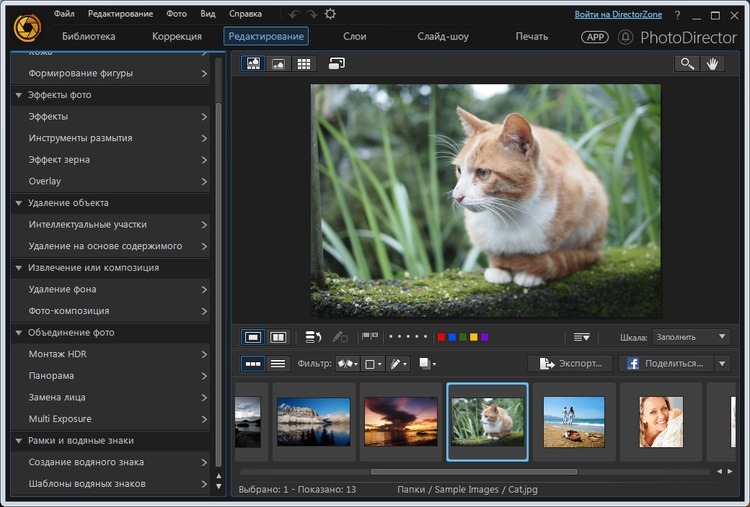Viewport: 750px width, 507px height.
Task: Open the Шкала Заполнить dropdown
Action: (691, 337)
